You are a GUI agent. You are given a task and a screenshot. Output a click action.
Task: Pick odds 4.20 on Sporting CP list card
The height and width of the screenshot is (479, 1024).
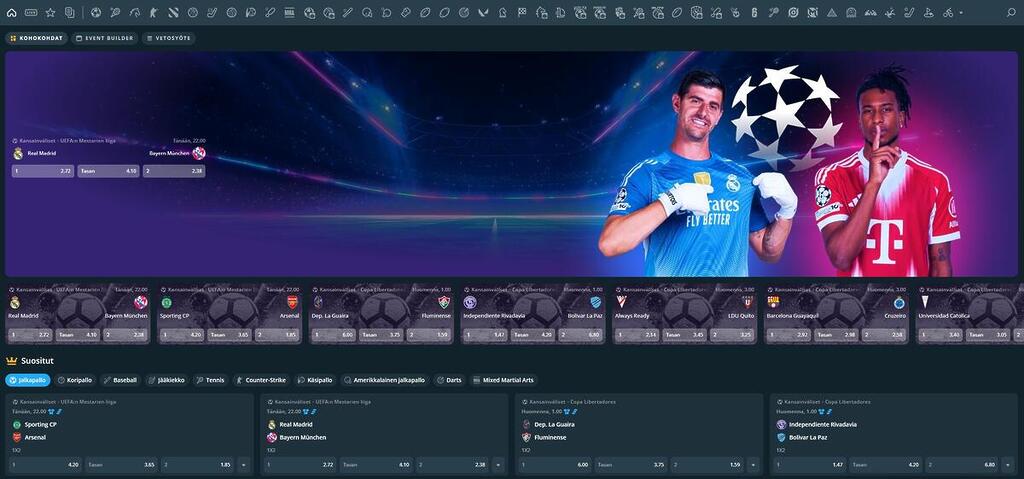pos(44,465)
